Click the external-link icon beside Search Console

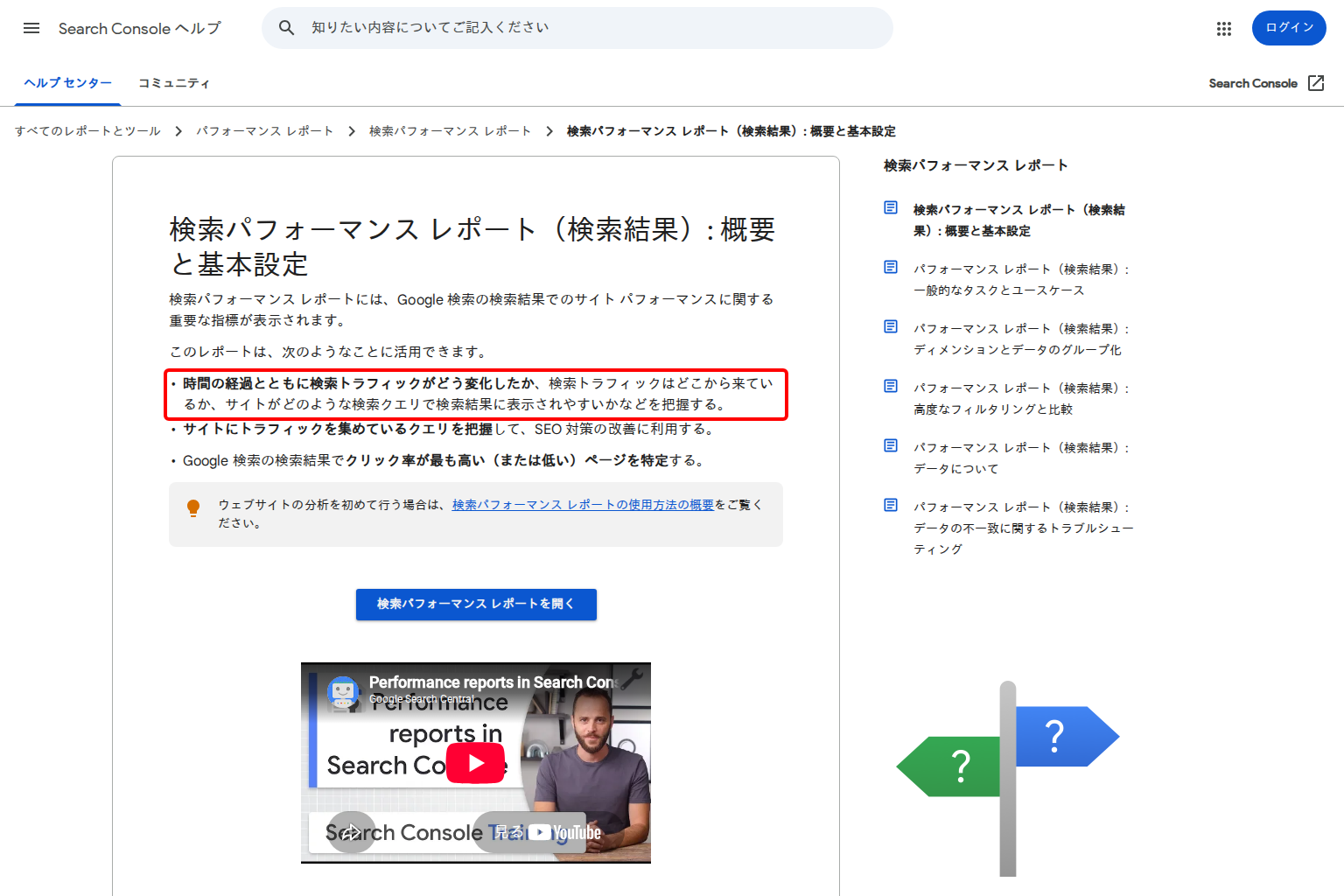tap(1316, 83)
